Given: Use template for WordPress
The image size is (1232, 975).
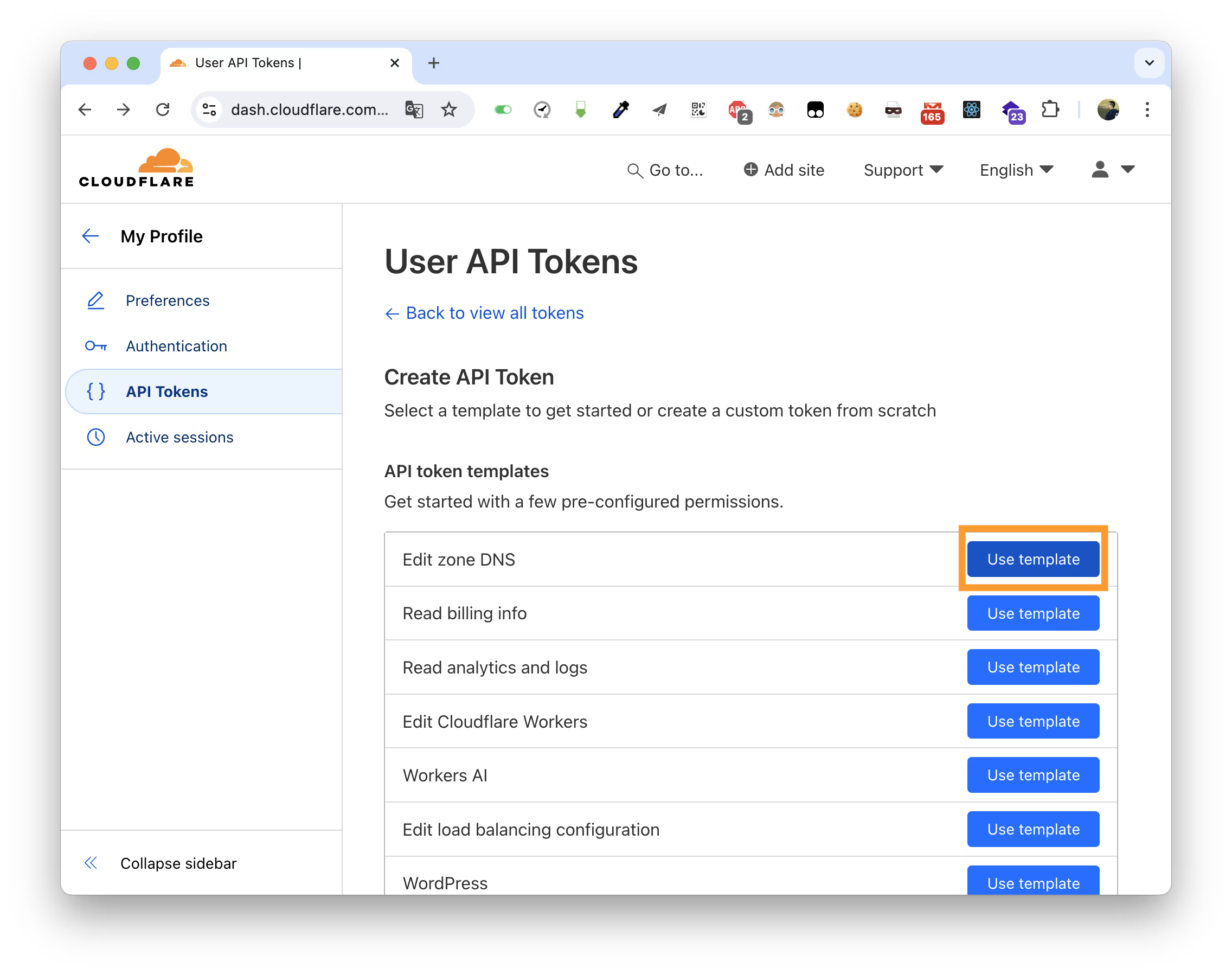Looking at the screenshot, I should (1033, 881).
